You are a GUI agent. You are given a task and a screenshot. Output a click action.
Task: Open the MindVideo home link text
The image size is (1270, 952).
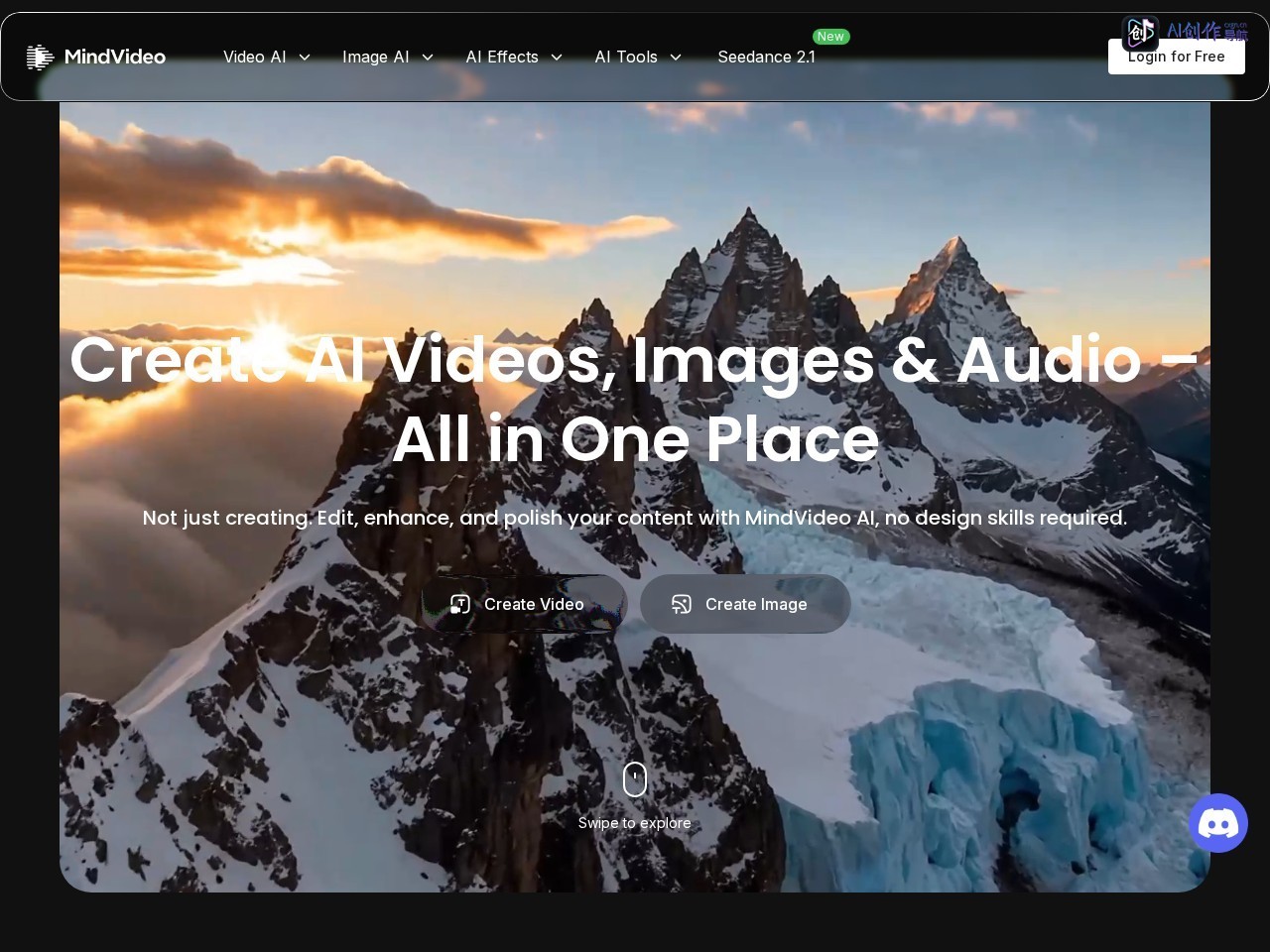(115, 57)
